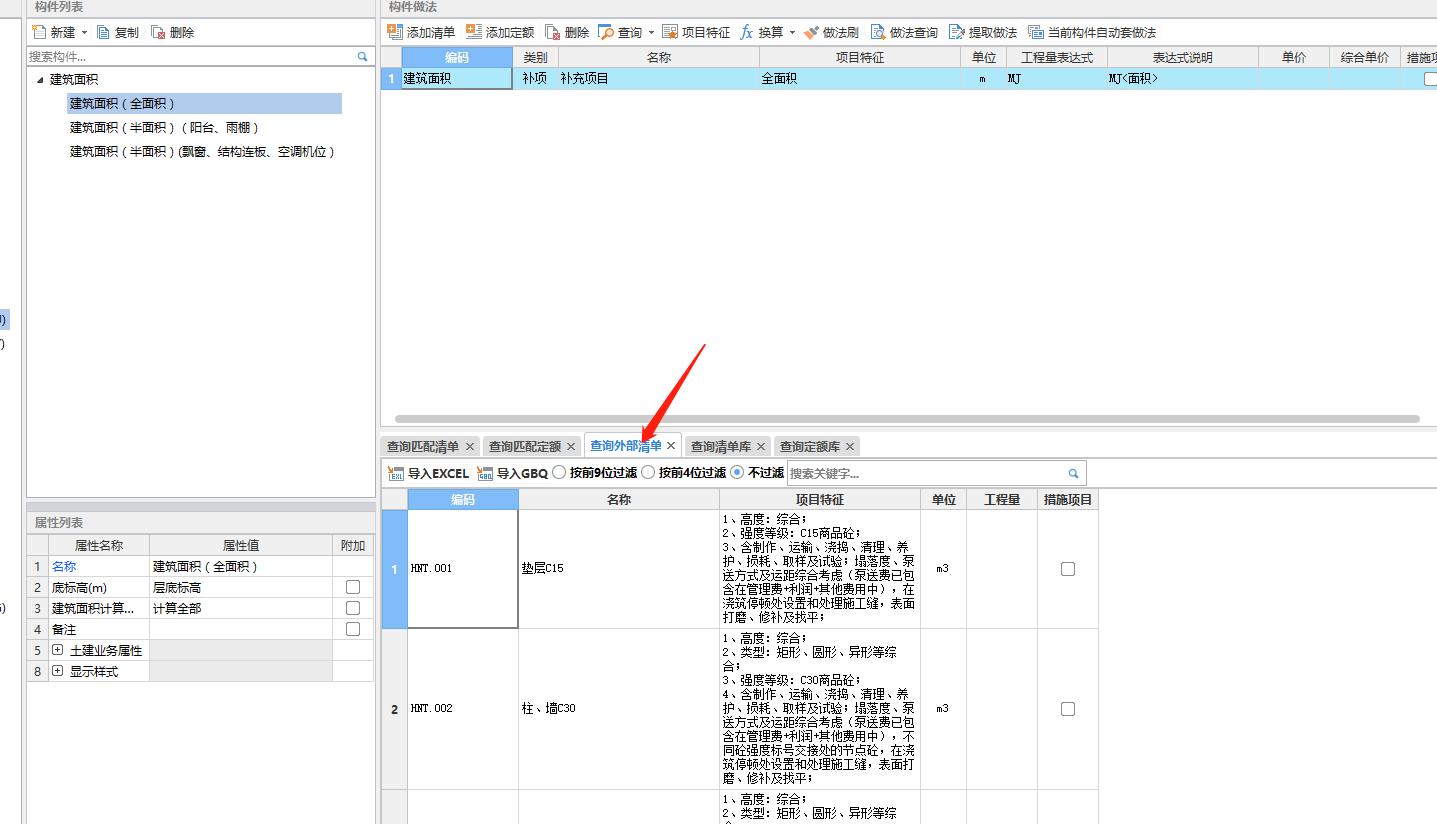Click the 导入EXCEL icon
This screenshot has width=1437, height=824.
click(395, 473)
